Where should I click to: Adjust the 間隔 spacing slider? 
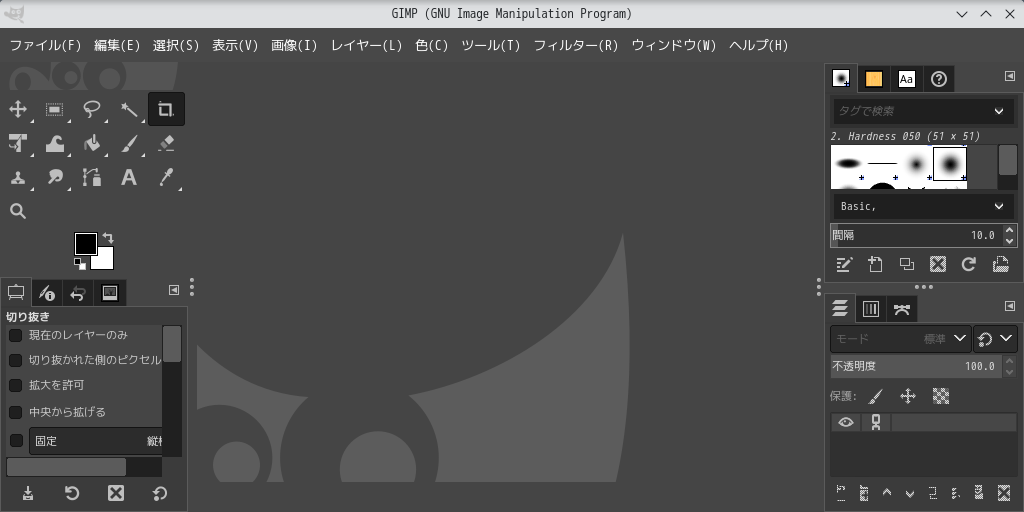tap(916, 235)
